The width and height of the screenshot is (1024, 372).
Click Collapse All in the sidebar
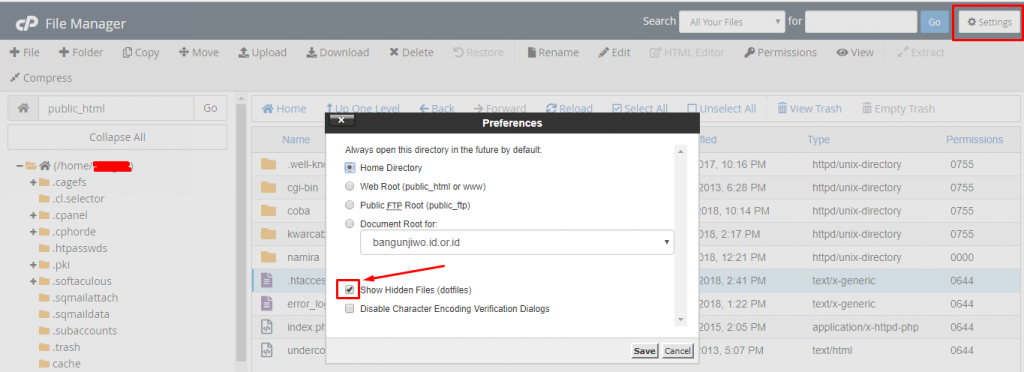point(118,137)
